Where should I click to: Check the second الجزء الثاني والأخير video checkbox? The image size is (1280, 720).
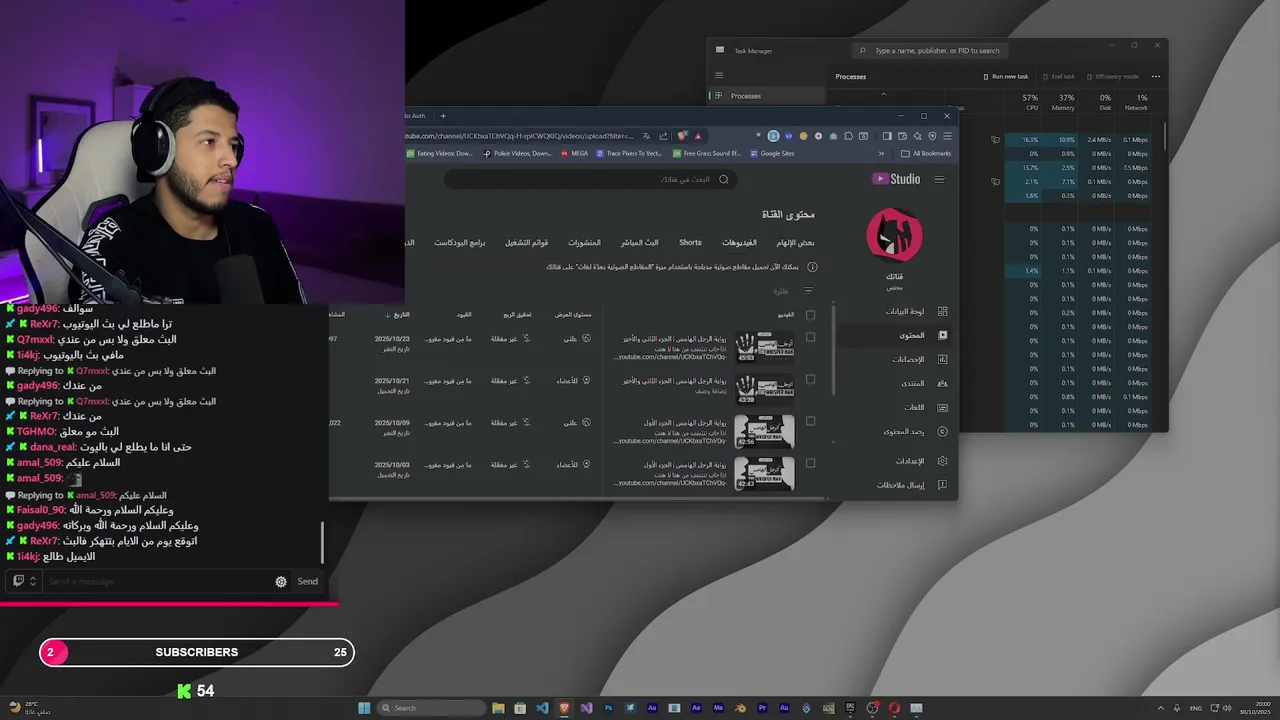pyautogui.click(x=810, y=379)
